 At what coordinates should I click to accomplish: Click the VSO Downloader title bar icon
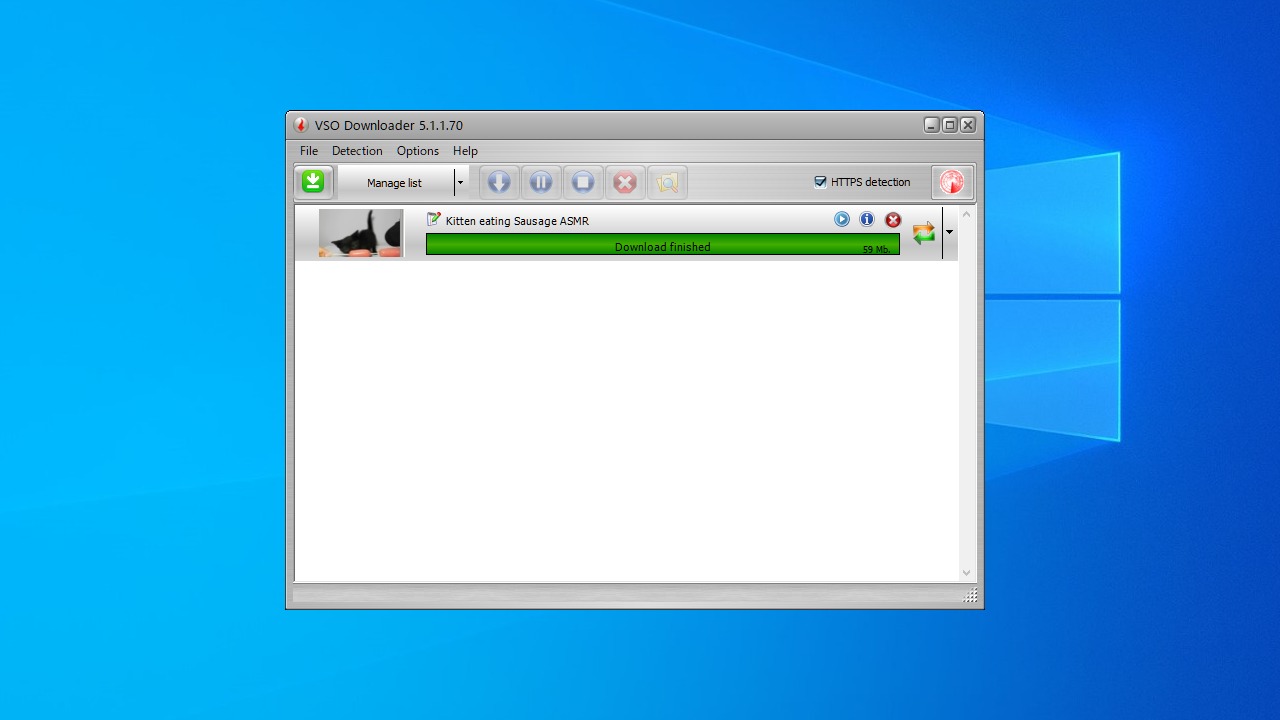pyautogui.click(x=301, y=125)
